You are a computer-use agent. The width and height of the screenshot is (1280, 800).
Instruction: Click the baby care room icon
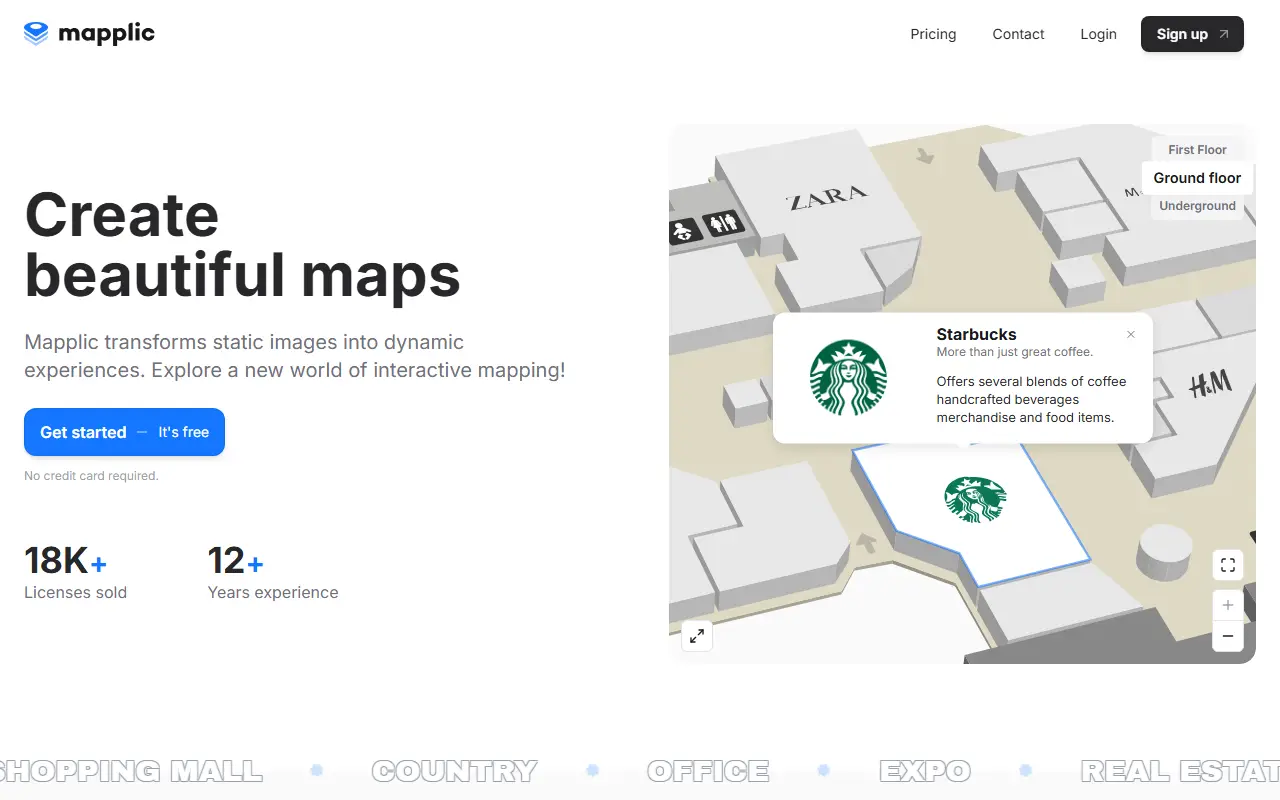(684, 232)
